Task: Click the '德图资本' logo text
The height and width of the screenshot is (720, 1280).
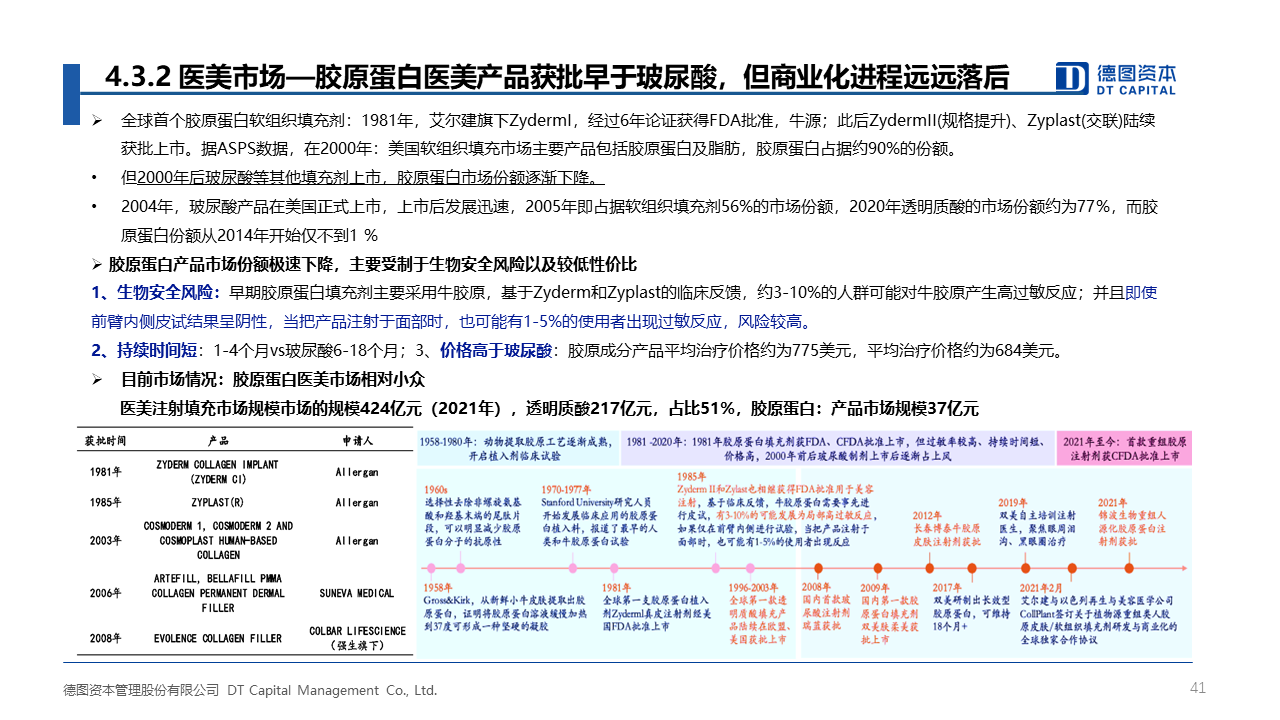Action: [1135, 72]
